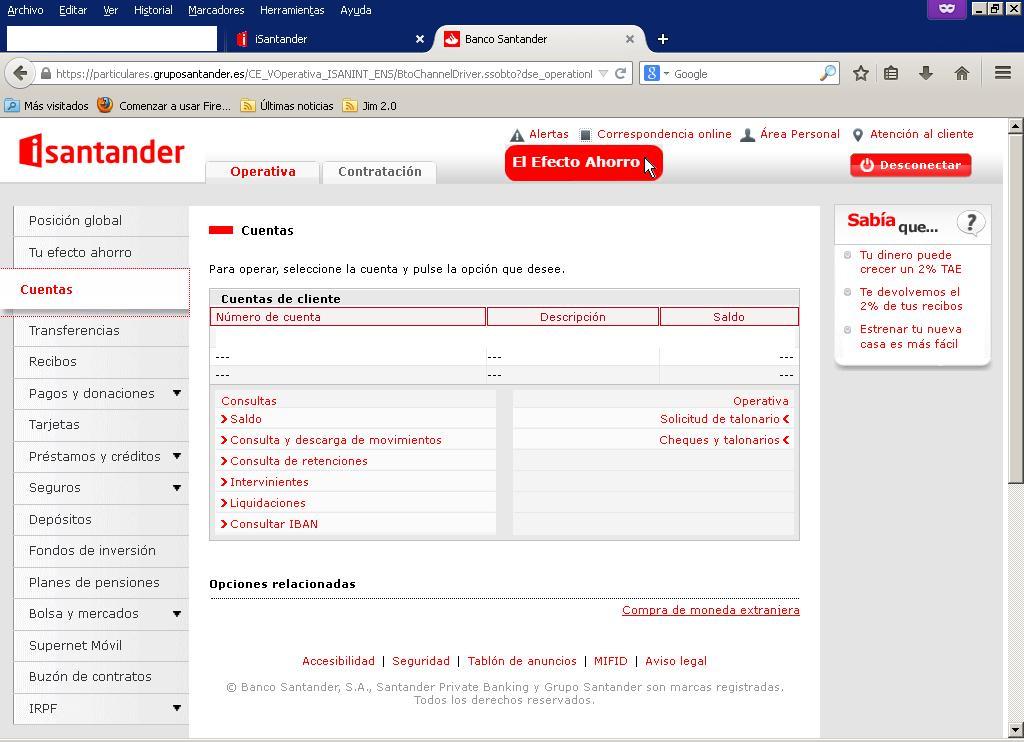Image resolution: width=1024 pixels, height=742 pixels.
Task: Close the Banco Santander tab
Action: tap(630, 39)
